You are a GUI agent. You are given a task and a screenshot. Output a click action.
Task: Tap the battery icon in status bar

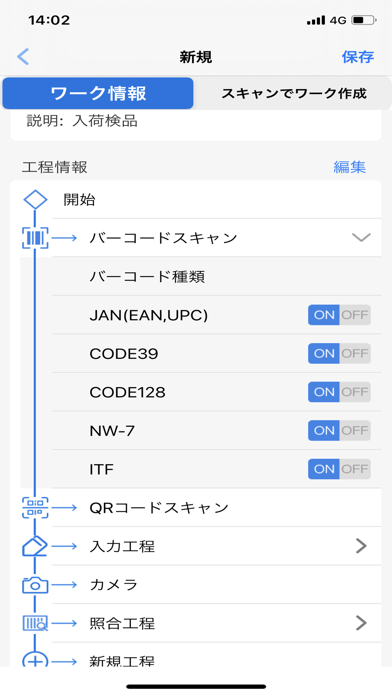click(364, 20)
